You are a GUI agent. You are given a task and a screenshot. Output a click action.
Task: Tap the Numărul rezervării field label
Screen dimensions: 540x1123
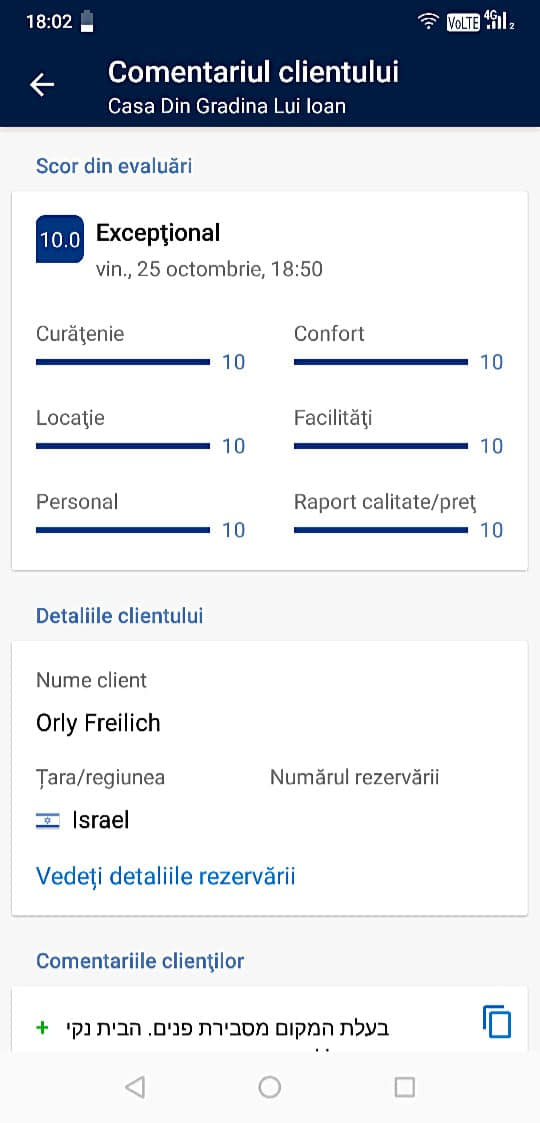click(x=355, y=777)
